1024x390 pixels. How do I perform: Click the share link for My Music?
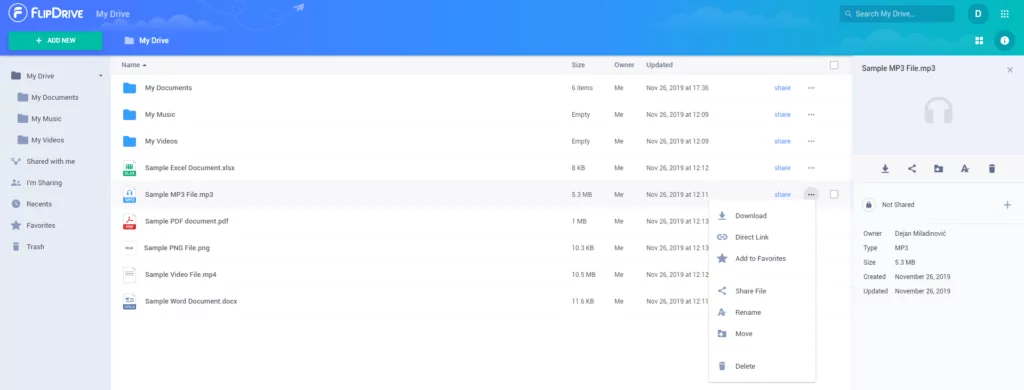[782, 114]
